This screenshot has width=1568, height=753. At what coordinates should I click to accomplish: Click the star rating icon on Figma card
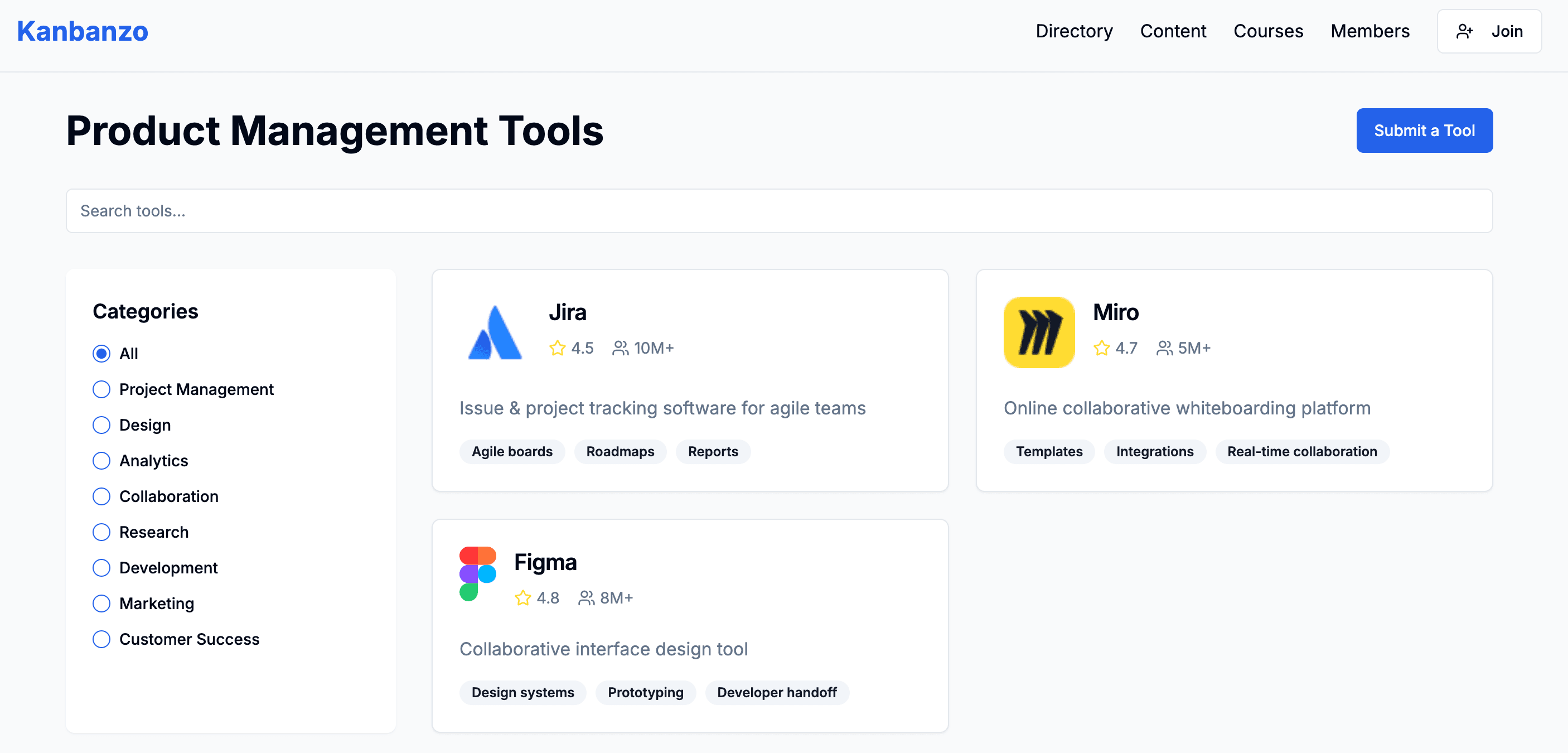(x=523, y=598)
